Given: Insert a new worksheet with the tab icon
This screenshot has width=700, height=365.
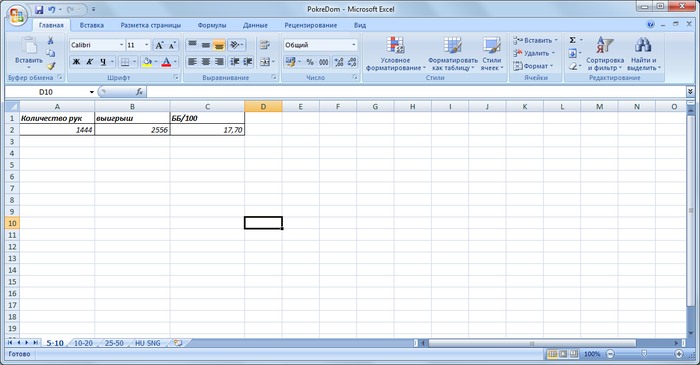Looking at the screenshot, I should click(179, 343).
